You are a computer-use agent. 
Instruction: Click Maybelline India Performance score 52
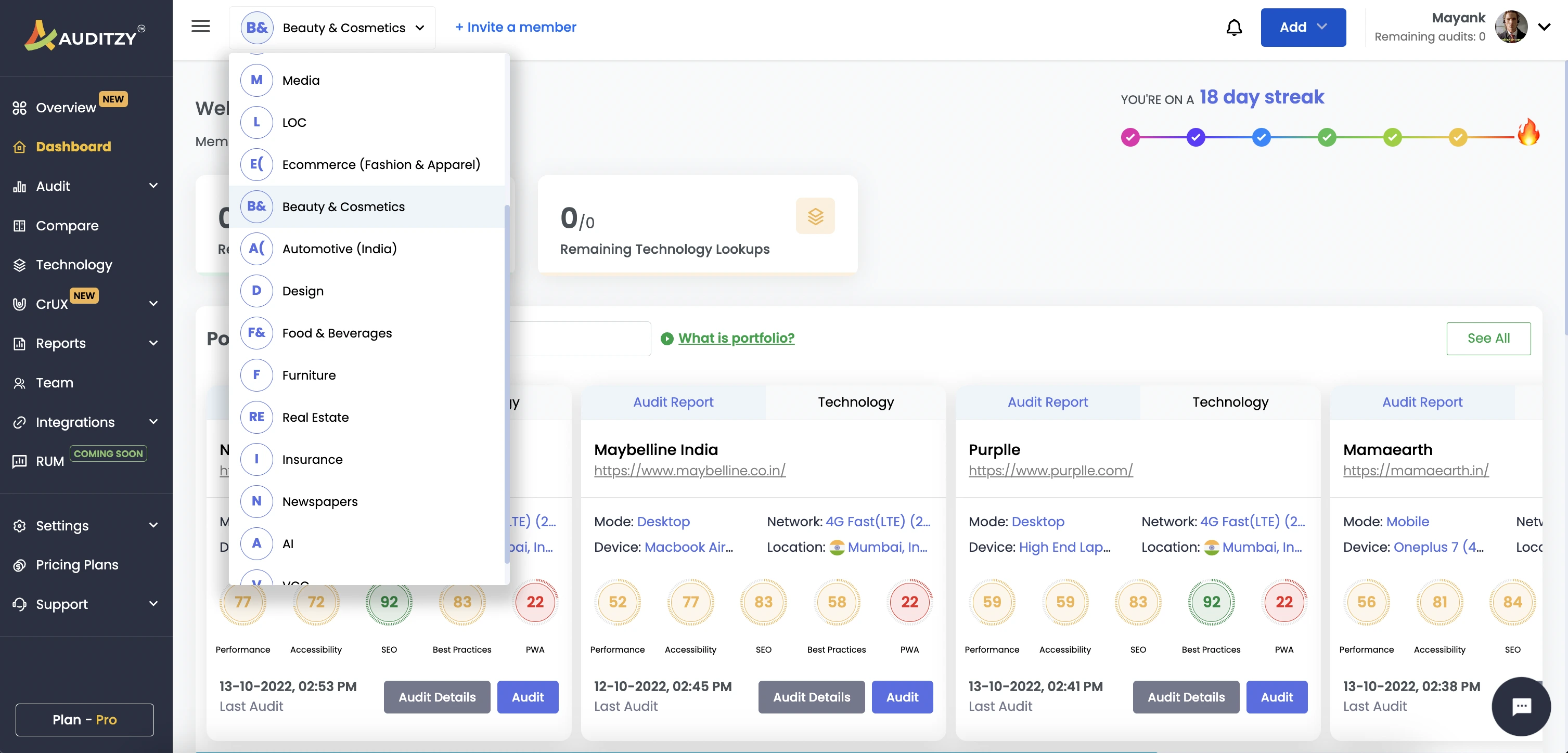point(617,602)
